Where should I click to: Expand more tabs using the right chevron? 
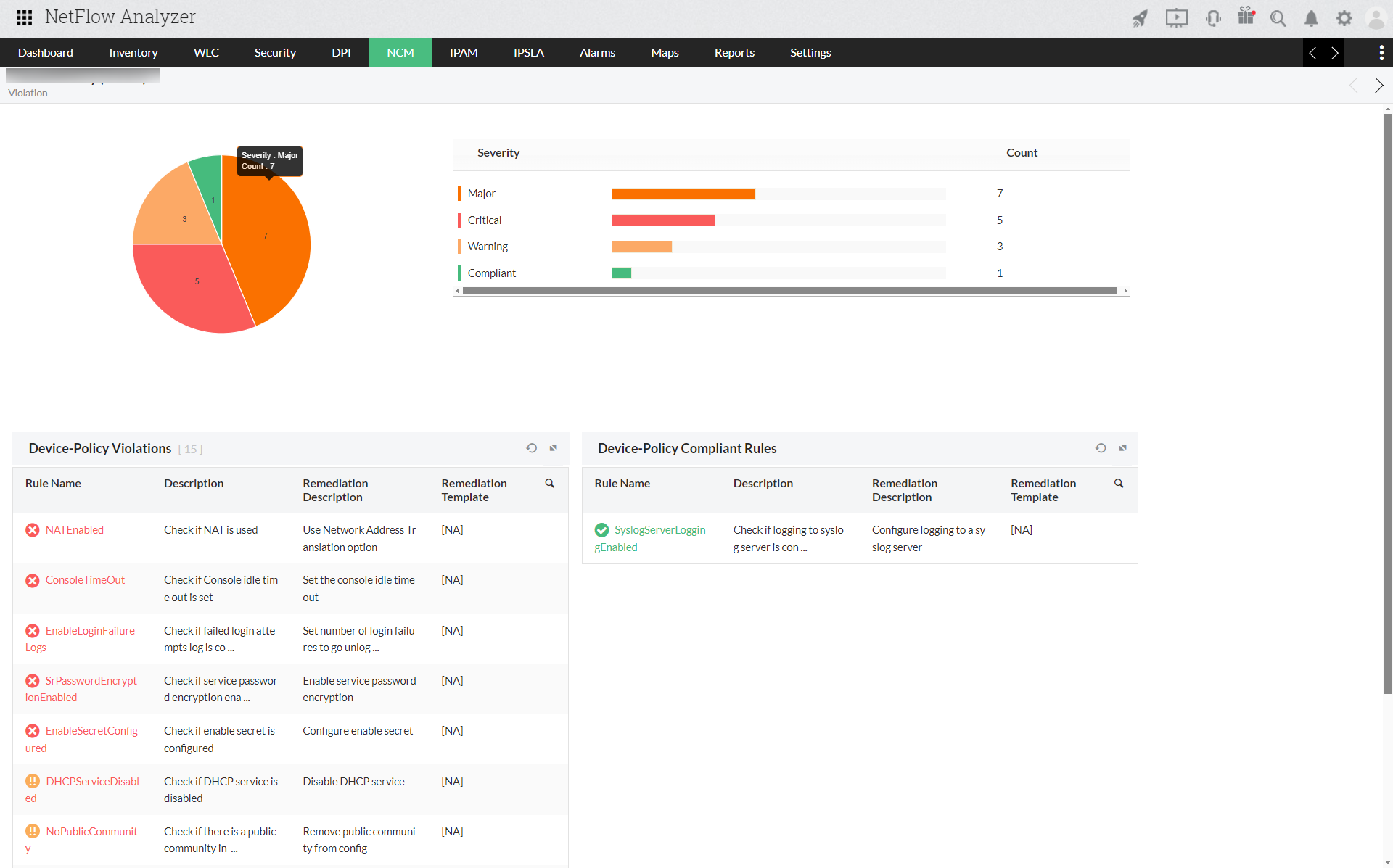pyautogui.click(x=1335, y=52)
